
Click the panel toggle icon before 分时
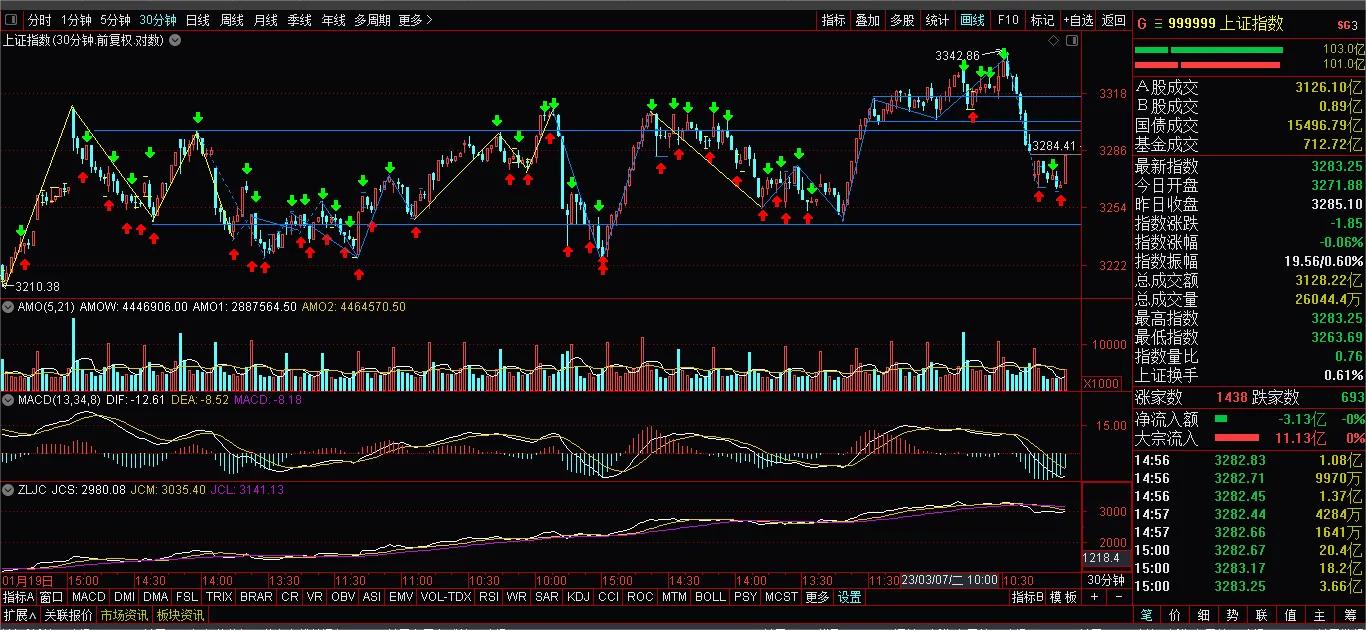12,20
